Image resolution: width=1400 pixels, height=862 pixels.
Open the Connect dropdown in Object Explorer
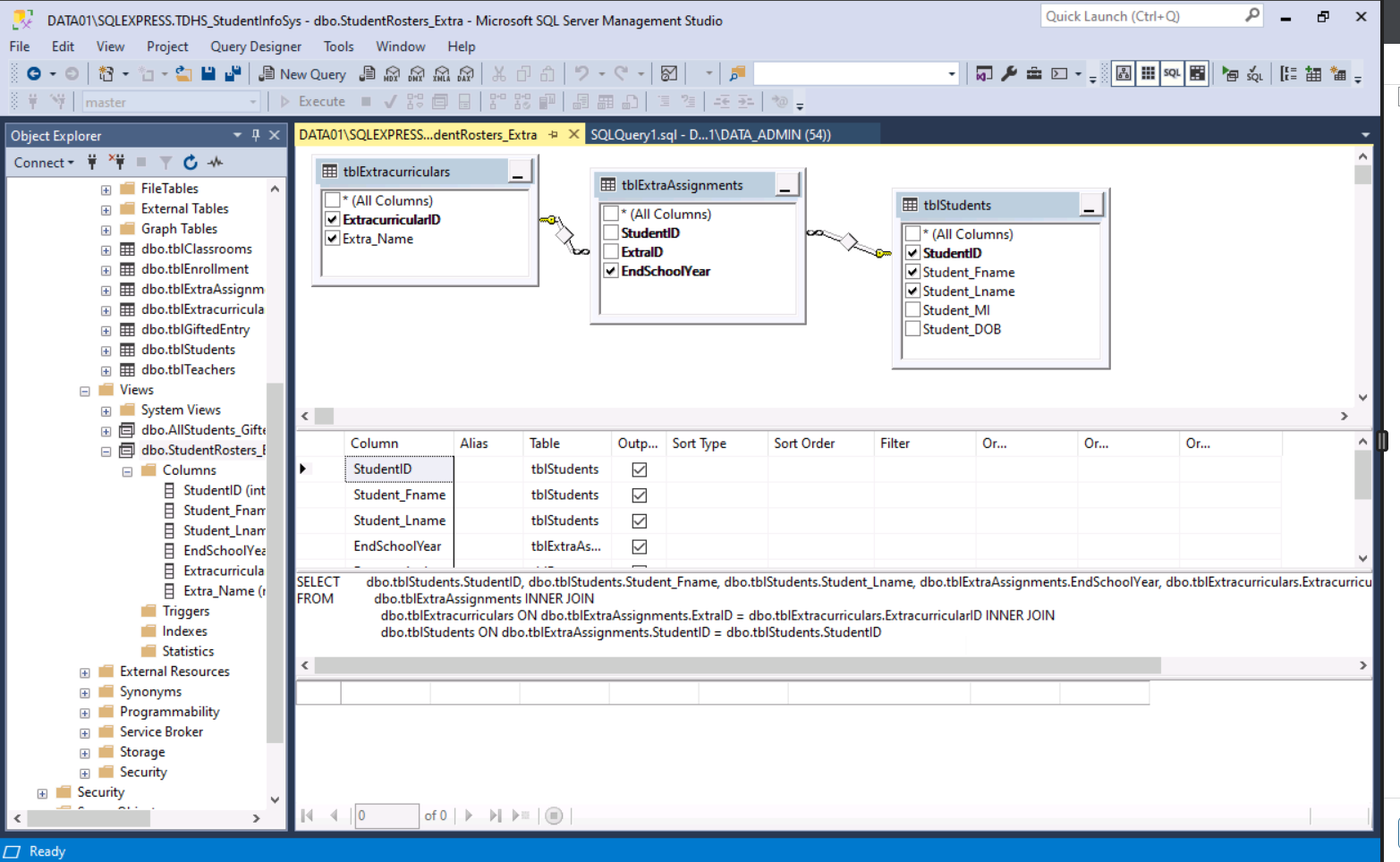(x=44, y=162)
